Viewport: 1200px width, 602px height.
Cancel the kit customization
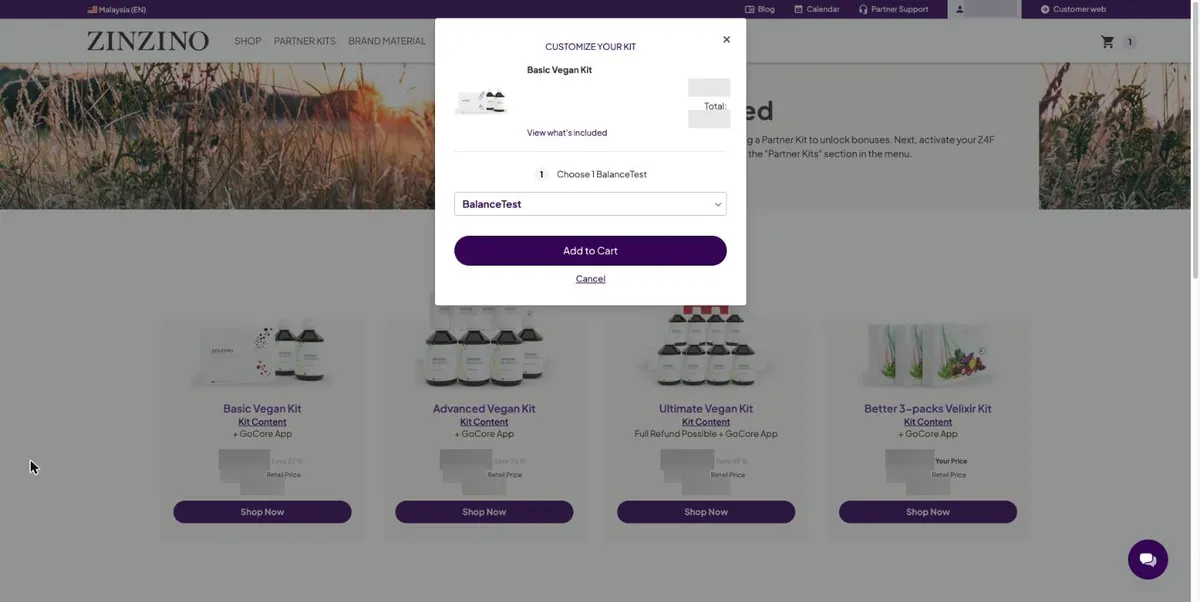[590, 279]
